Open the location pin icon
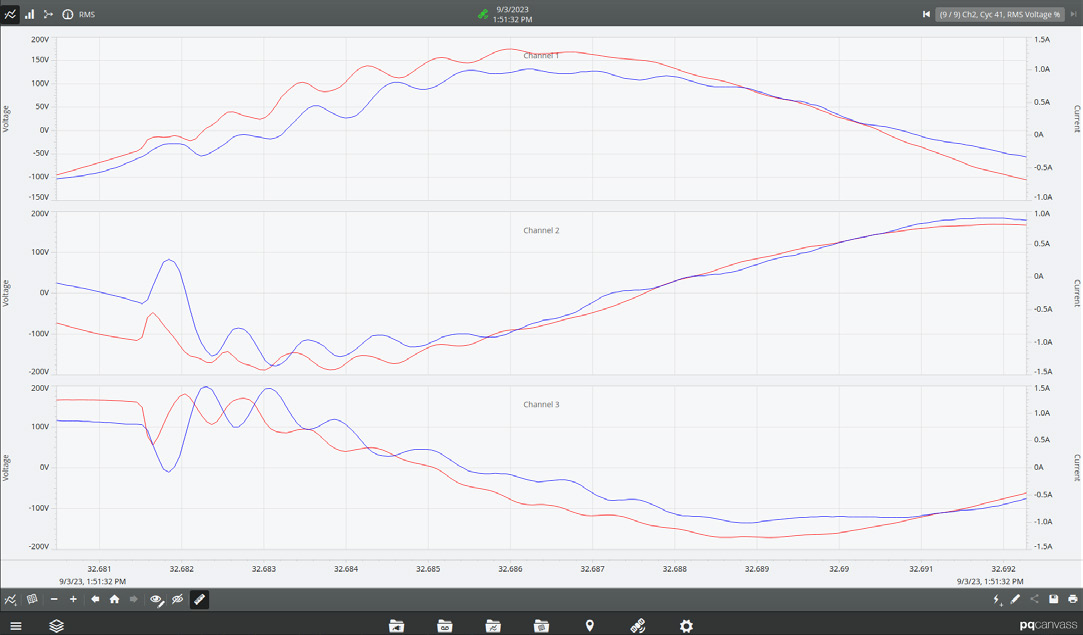This screenshot has height=635, width=1083. [x=590, y=626]
